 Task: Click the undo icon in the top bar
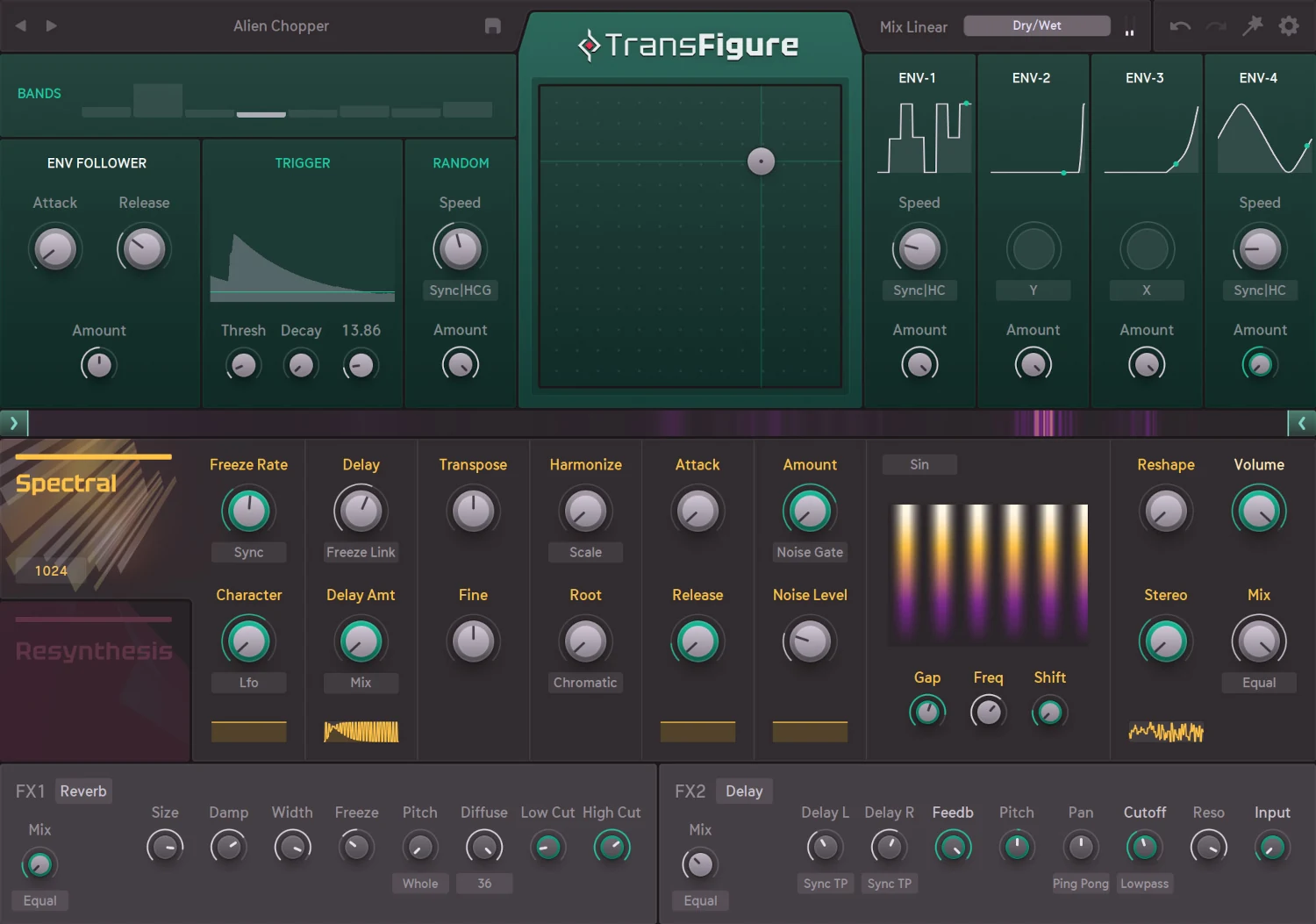click(x=1180, y=25)
